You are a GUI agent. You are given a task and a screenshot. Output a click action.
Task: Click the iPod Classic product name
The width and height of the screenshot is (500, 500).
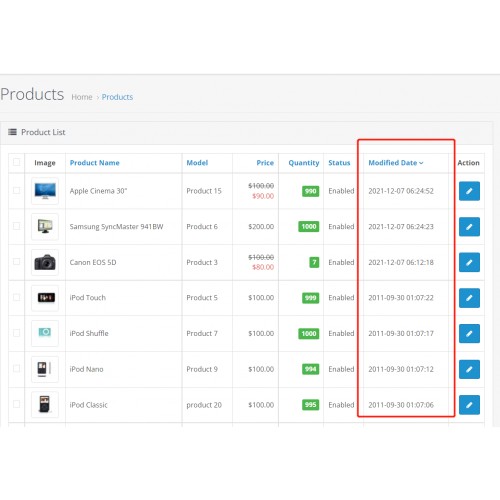pos(88,405)
